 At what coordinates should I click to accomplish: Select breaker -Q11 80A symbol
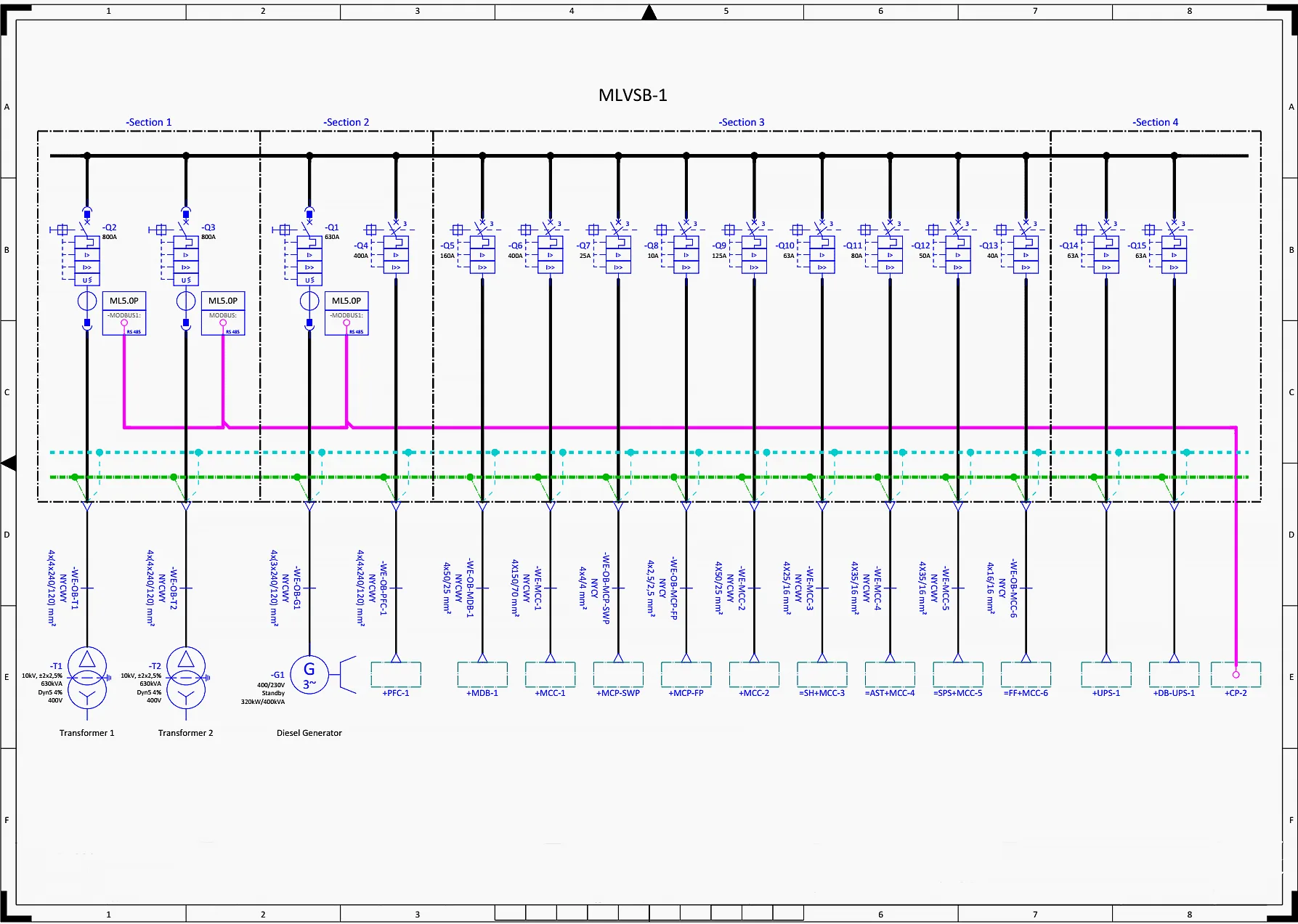click(890, 246)
